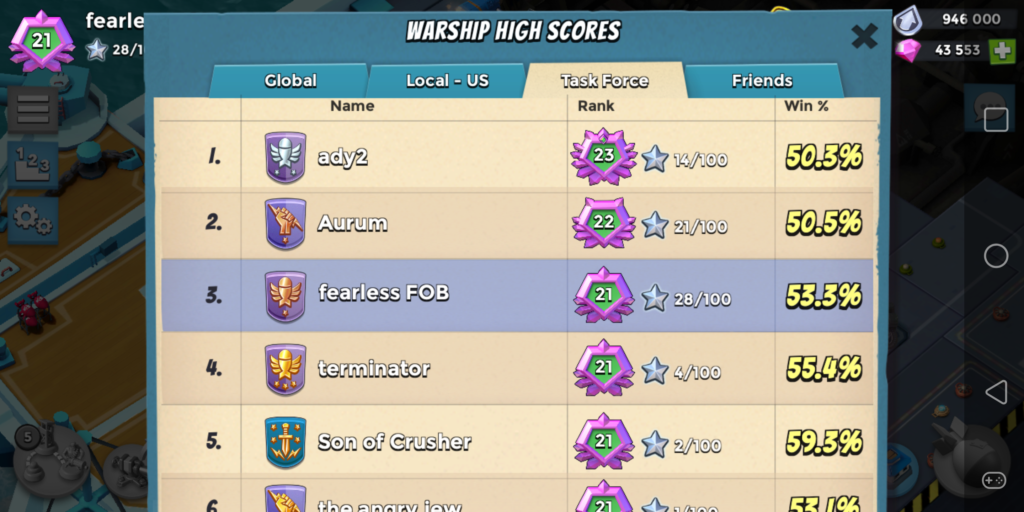Switch to the Local - US tab

coord(447,81)
